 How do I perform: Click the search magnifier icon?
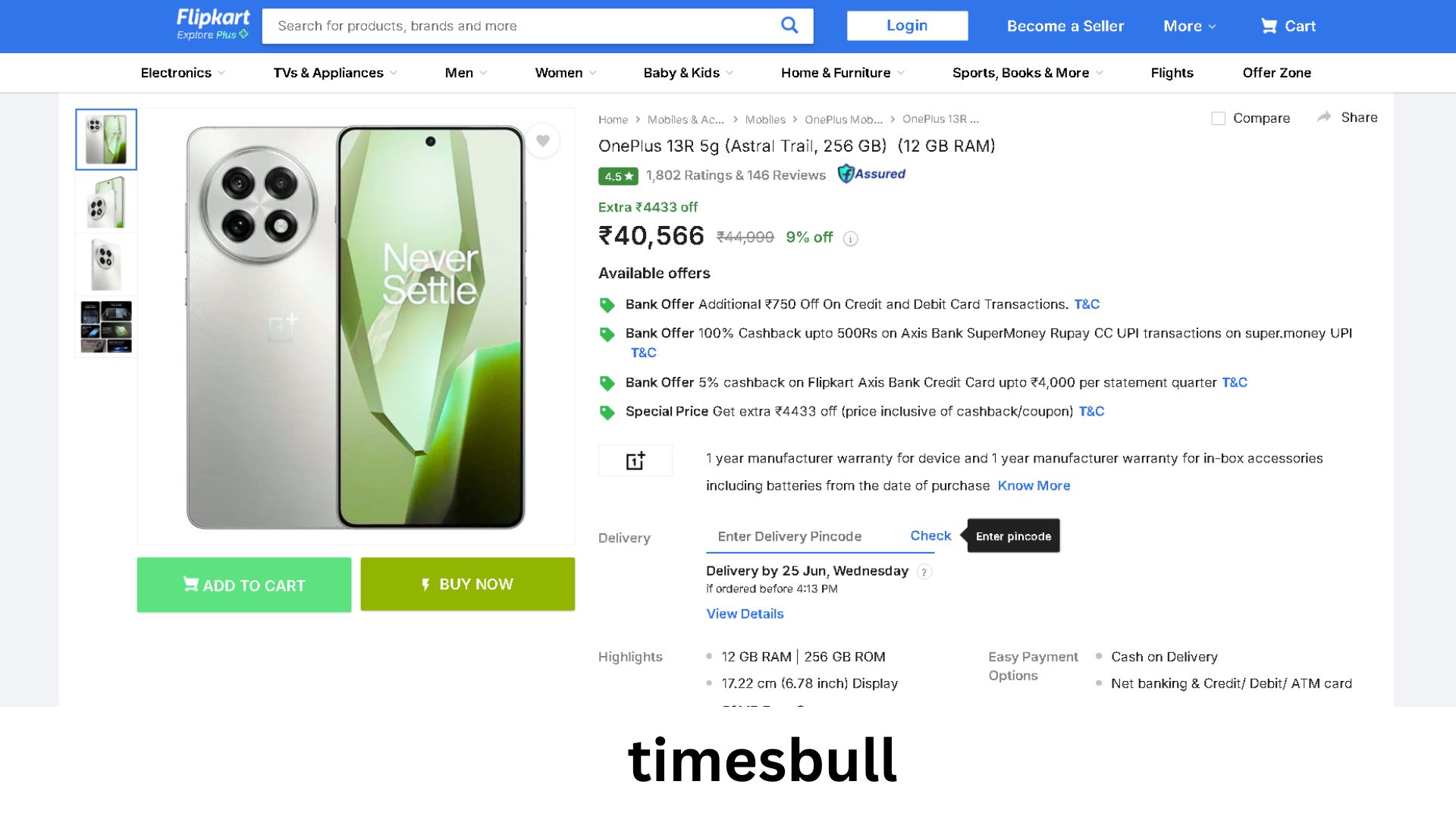(789, 25)
